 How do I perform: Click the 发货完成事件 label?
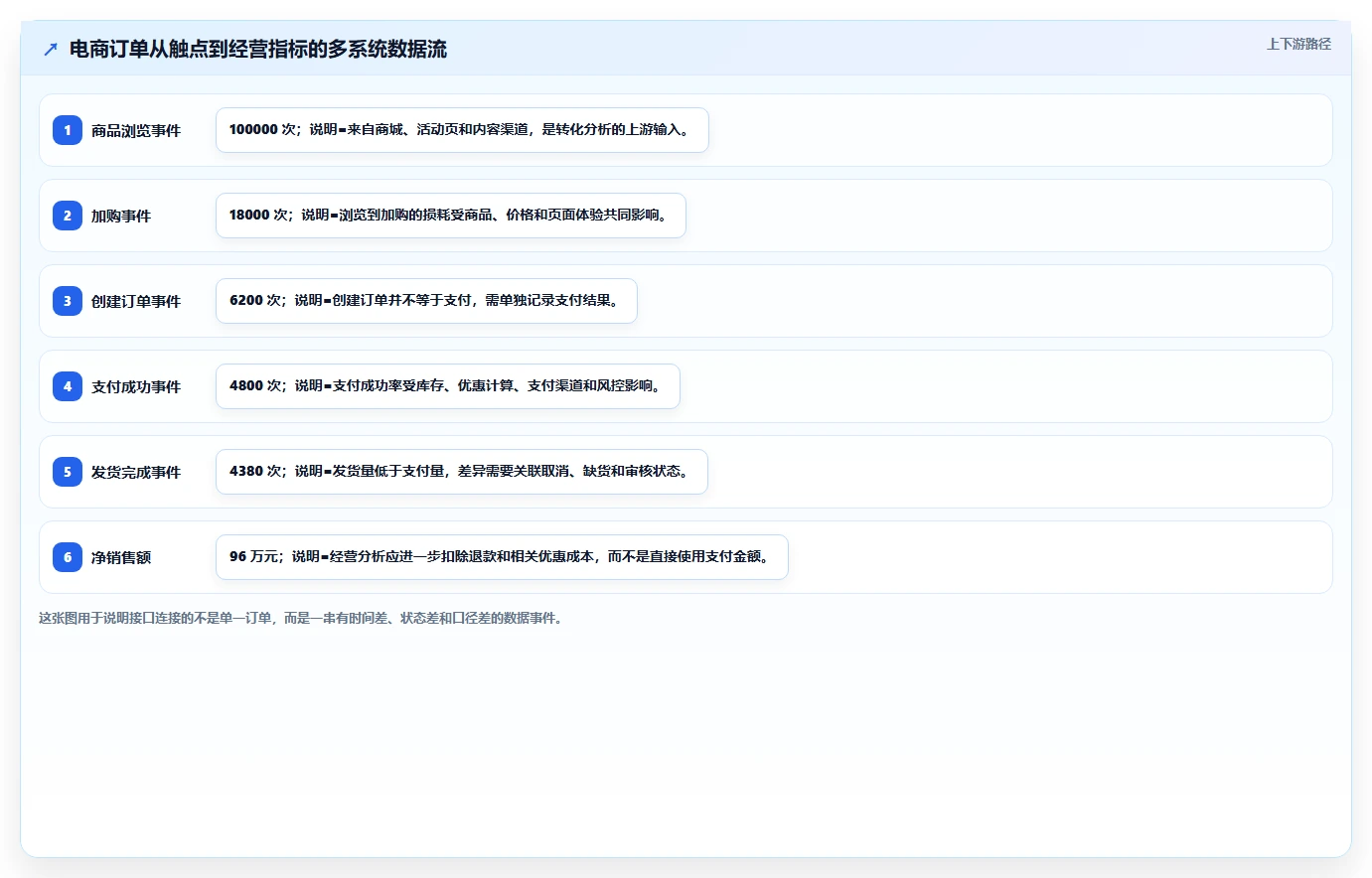pyautogui.click(x=136, y=472)
